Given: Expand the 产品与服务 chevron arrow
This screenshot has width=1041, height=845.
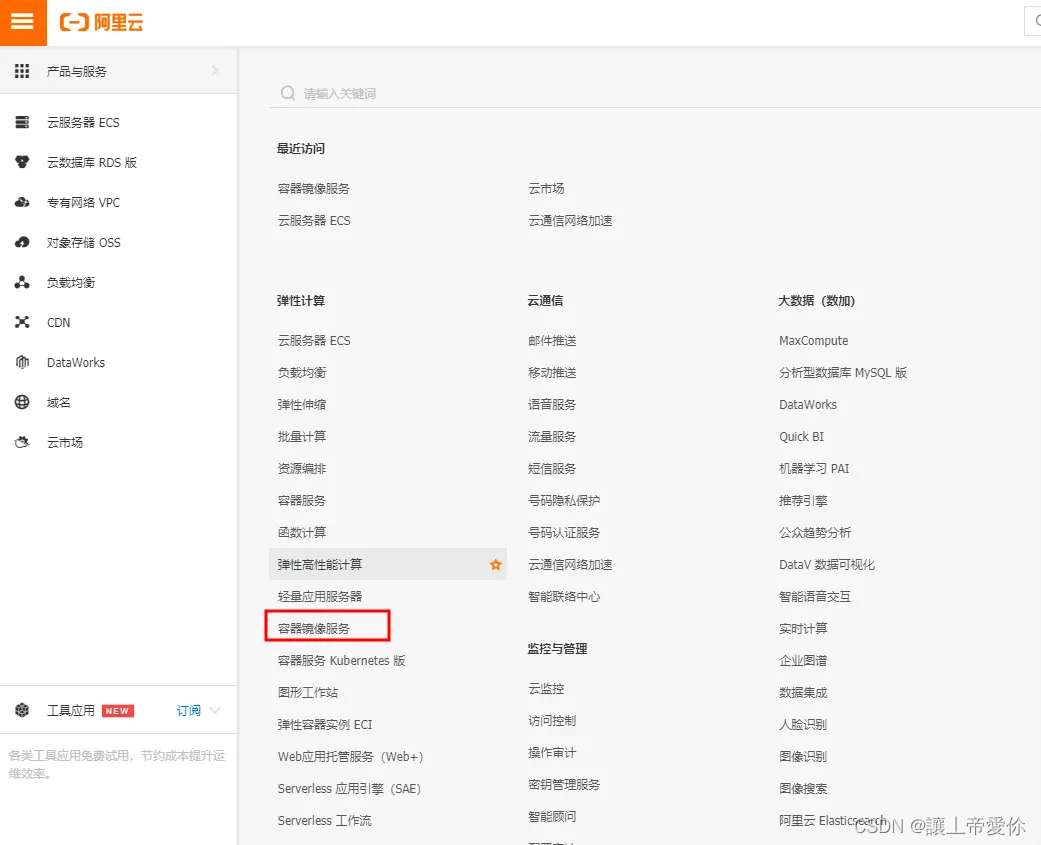Looking at the screenshot, I should pos(215,70).
